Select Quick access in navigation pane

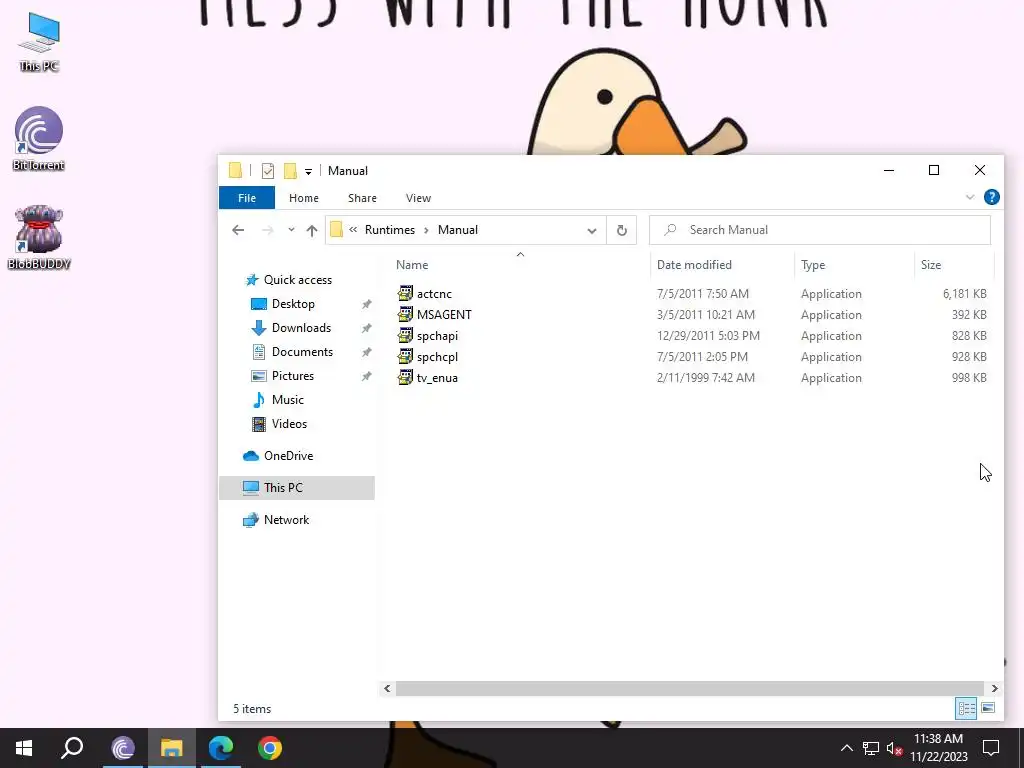coord(298,280)
